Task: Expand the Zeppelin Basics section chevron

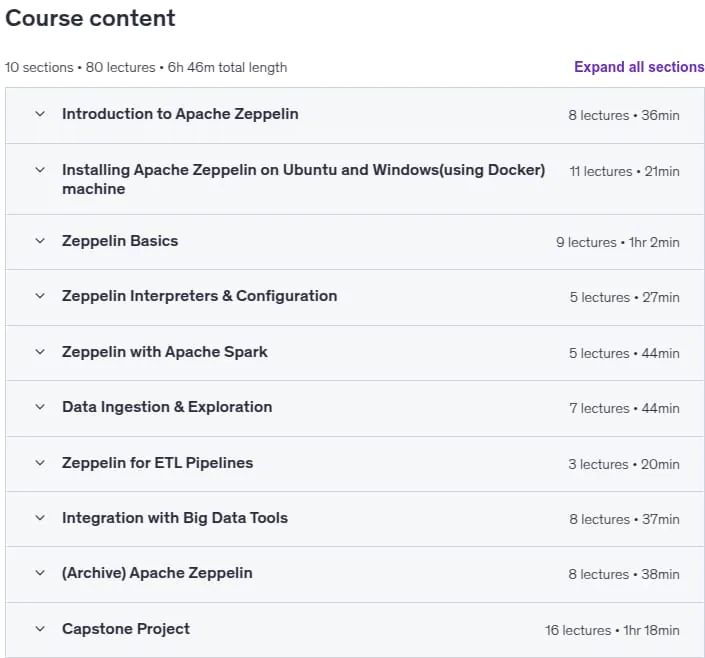Action: pos(40,241)
